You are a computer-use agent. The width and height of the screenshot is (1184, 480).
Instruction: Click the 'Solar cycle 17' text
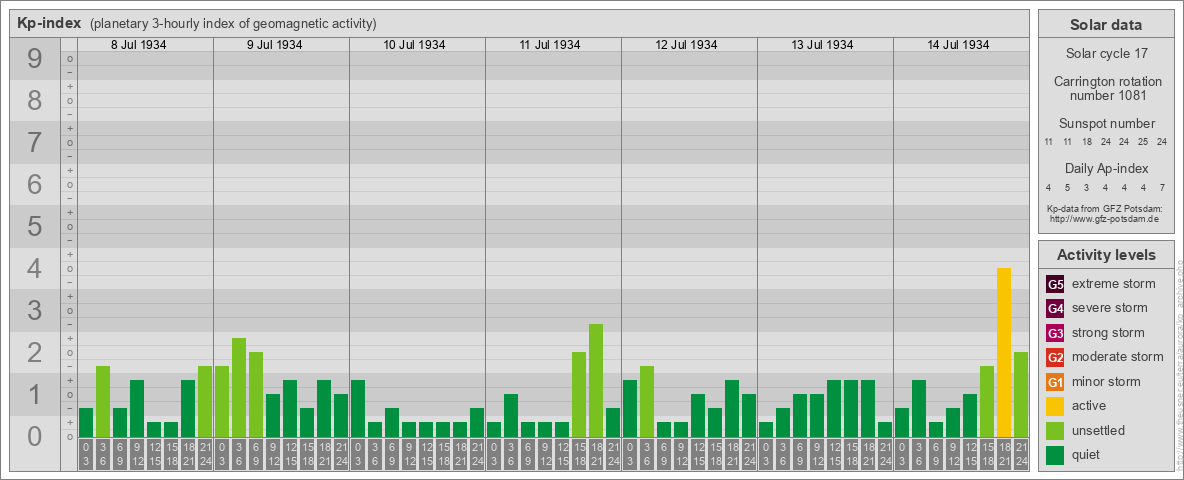click(1105, 54)
